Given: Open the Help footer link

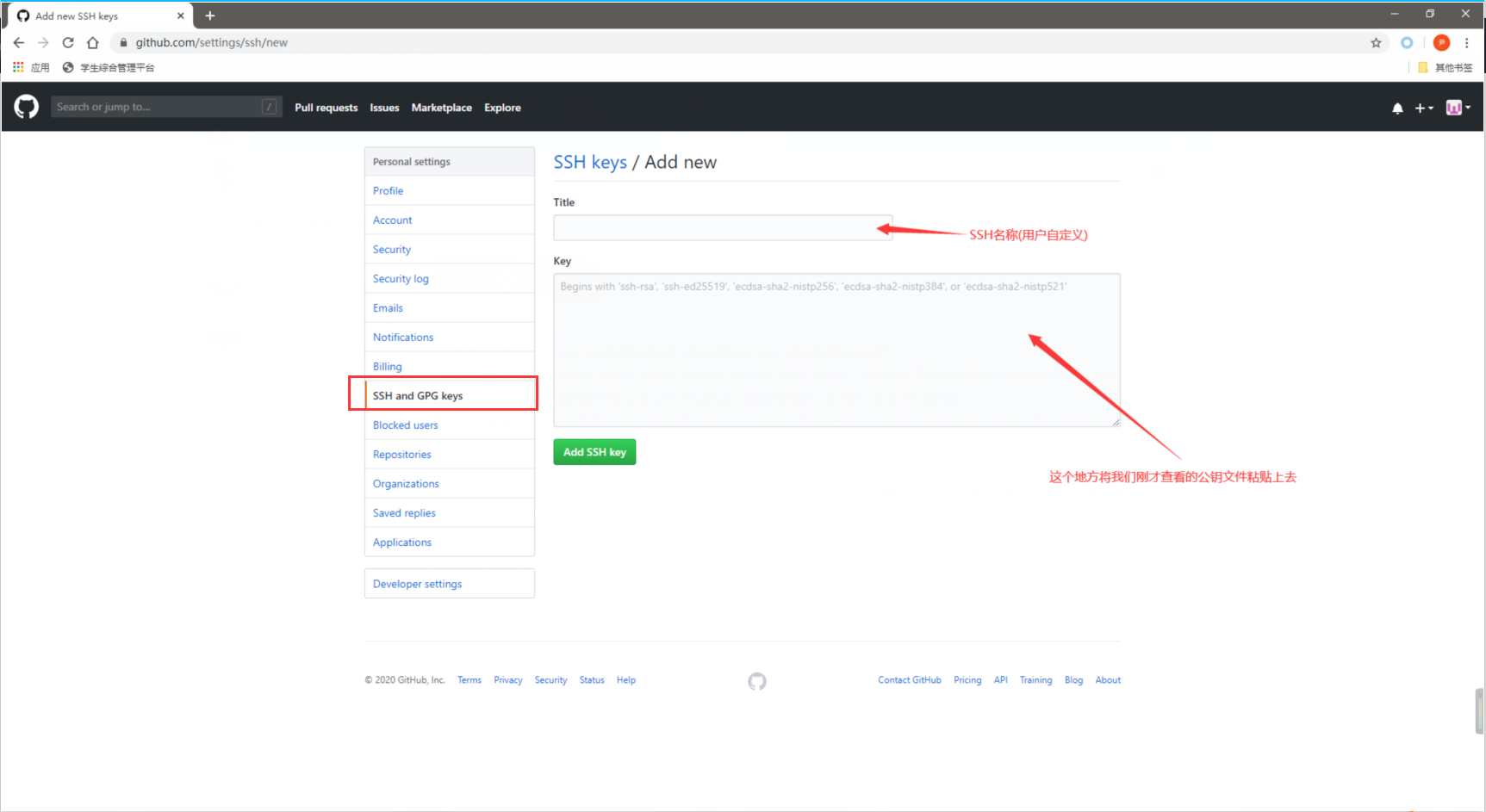Looking at the screenshot, I should (x=626, y=680).
